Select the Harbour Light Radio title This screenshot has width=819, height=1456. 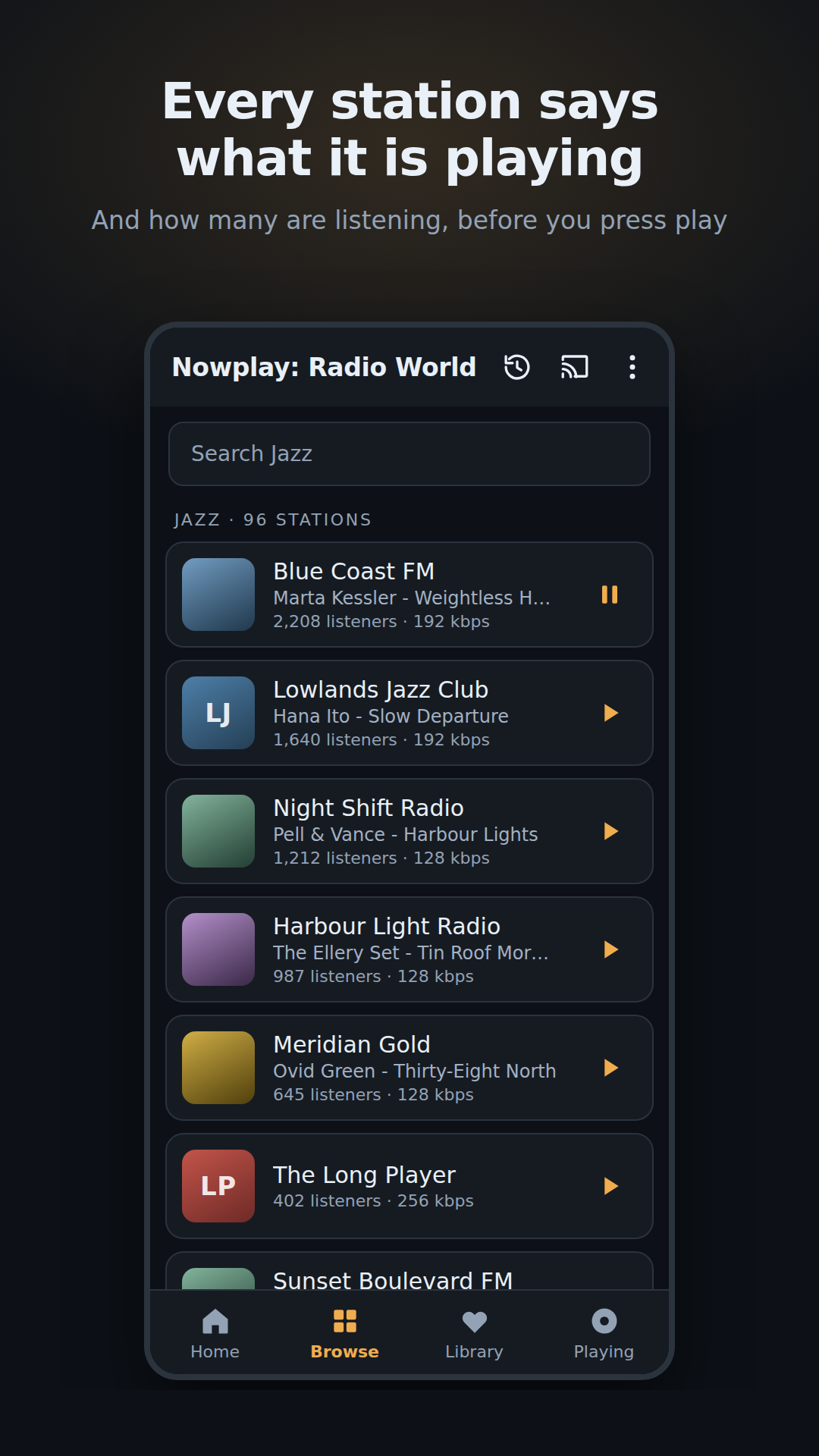point(387,926)
